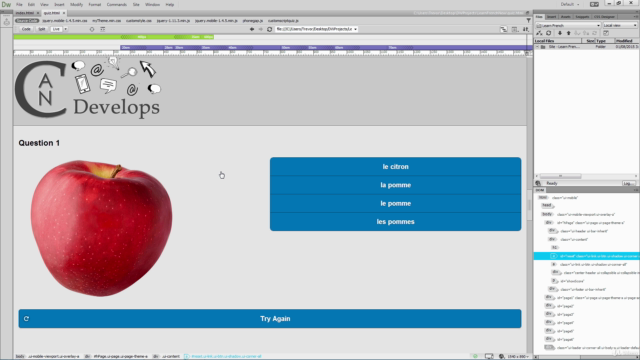Switch to Code view

(x=26, y=29)
